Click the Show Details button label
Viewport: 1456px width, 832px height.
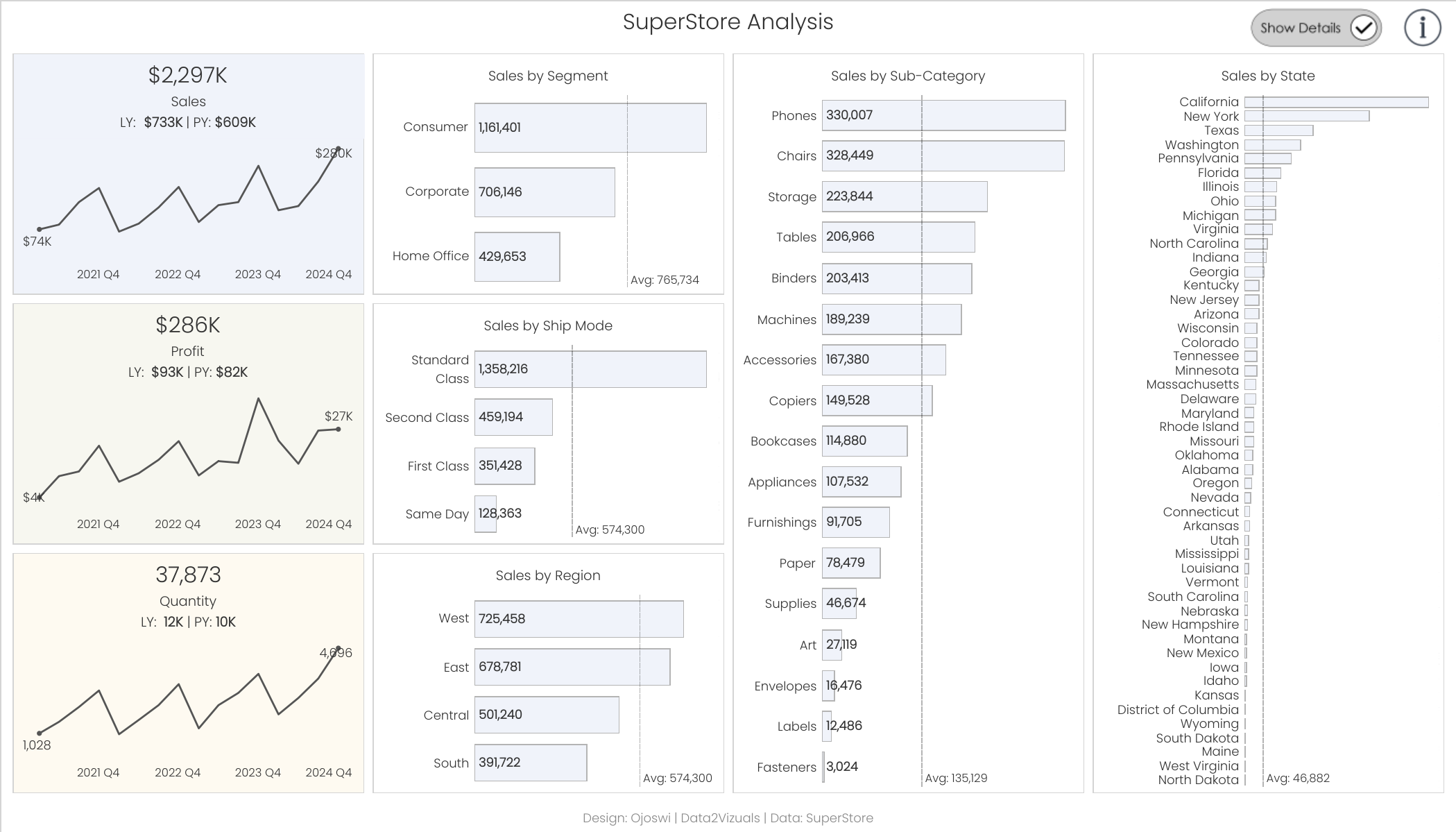[x=1300, y=28]
